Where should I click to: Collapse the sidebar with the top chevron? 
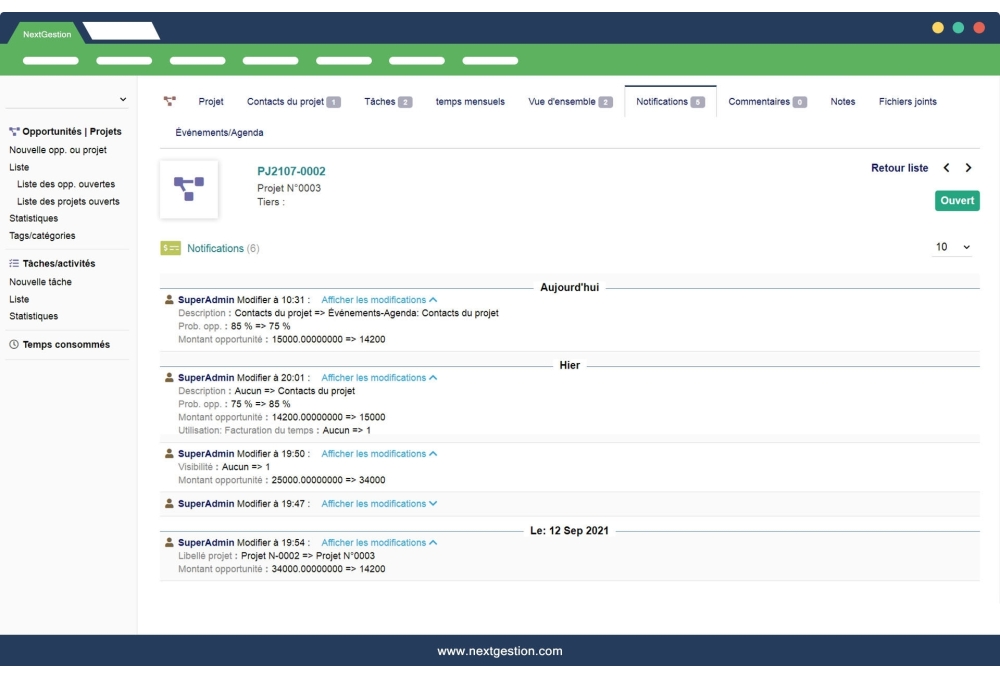122,99
